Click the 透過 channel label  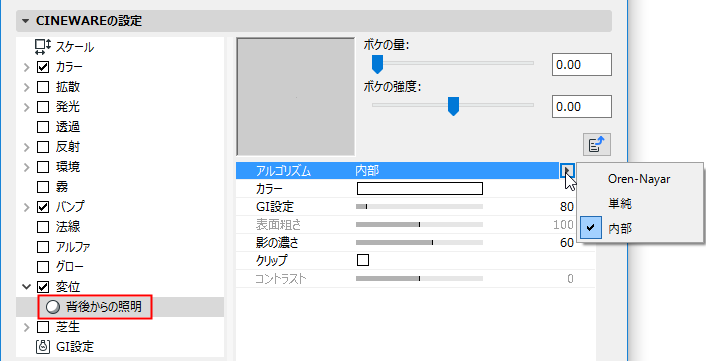click(x=68, y=127)
